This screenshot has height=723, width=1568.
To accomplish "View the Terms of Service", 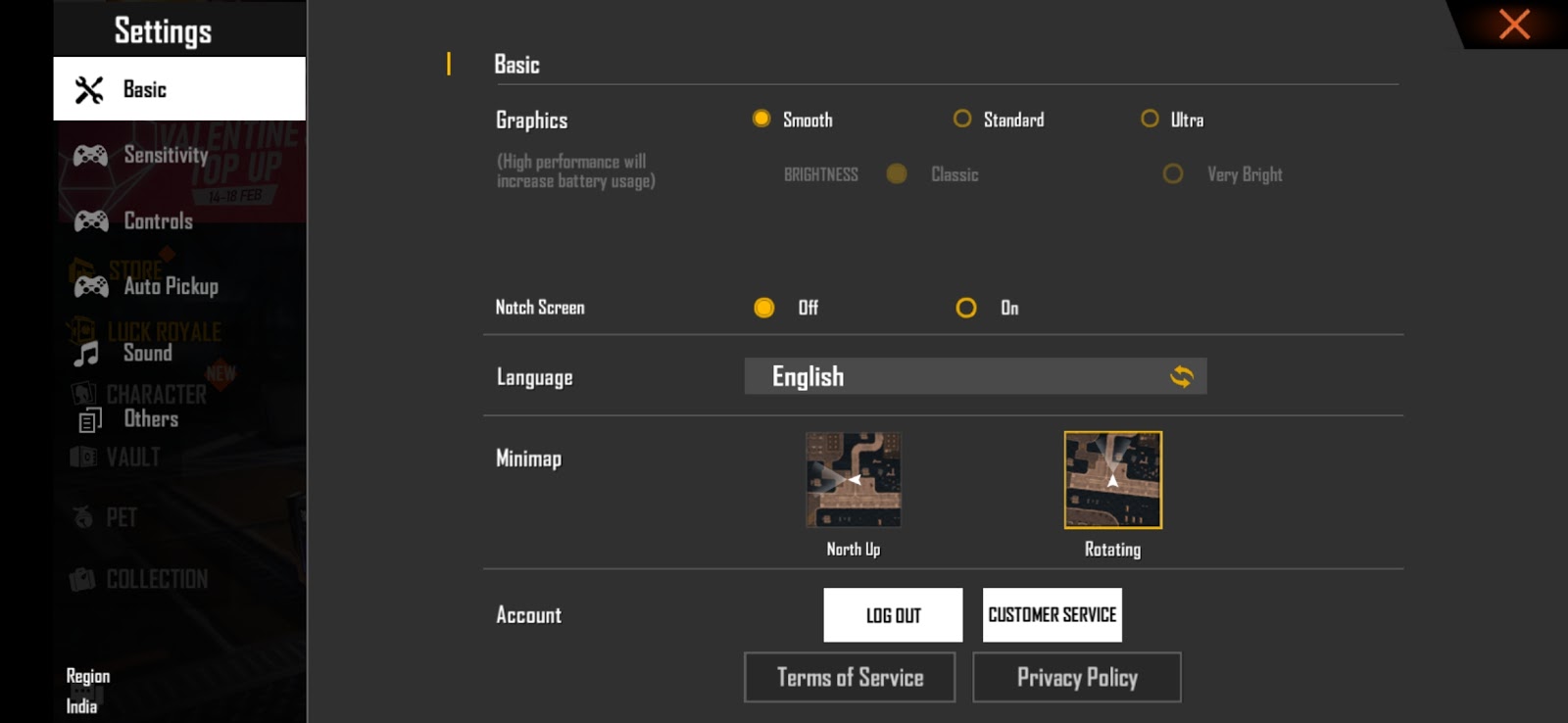I will 850,677.
